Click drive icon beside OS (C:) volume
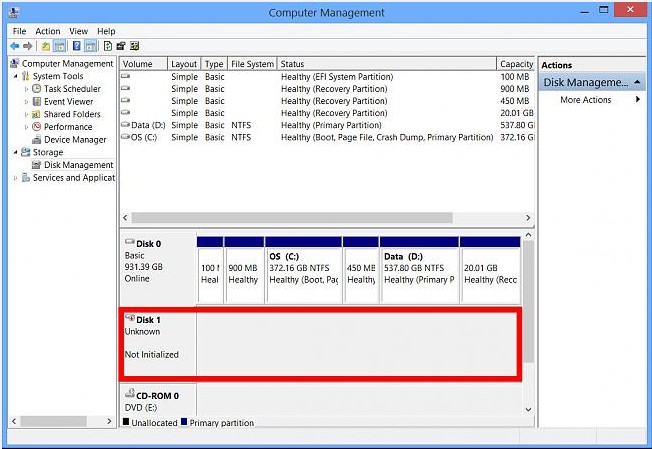 (x=126, y=136)
